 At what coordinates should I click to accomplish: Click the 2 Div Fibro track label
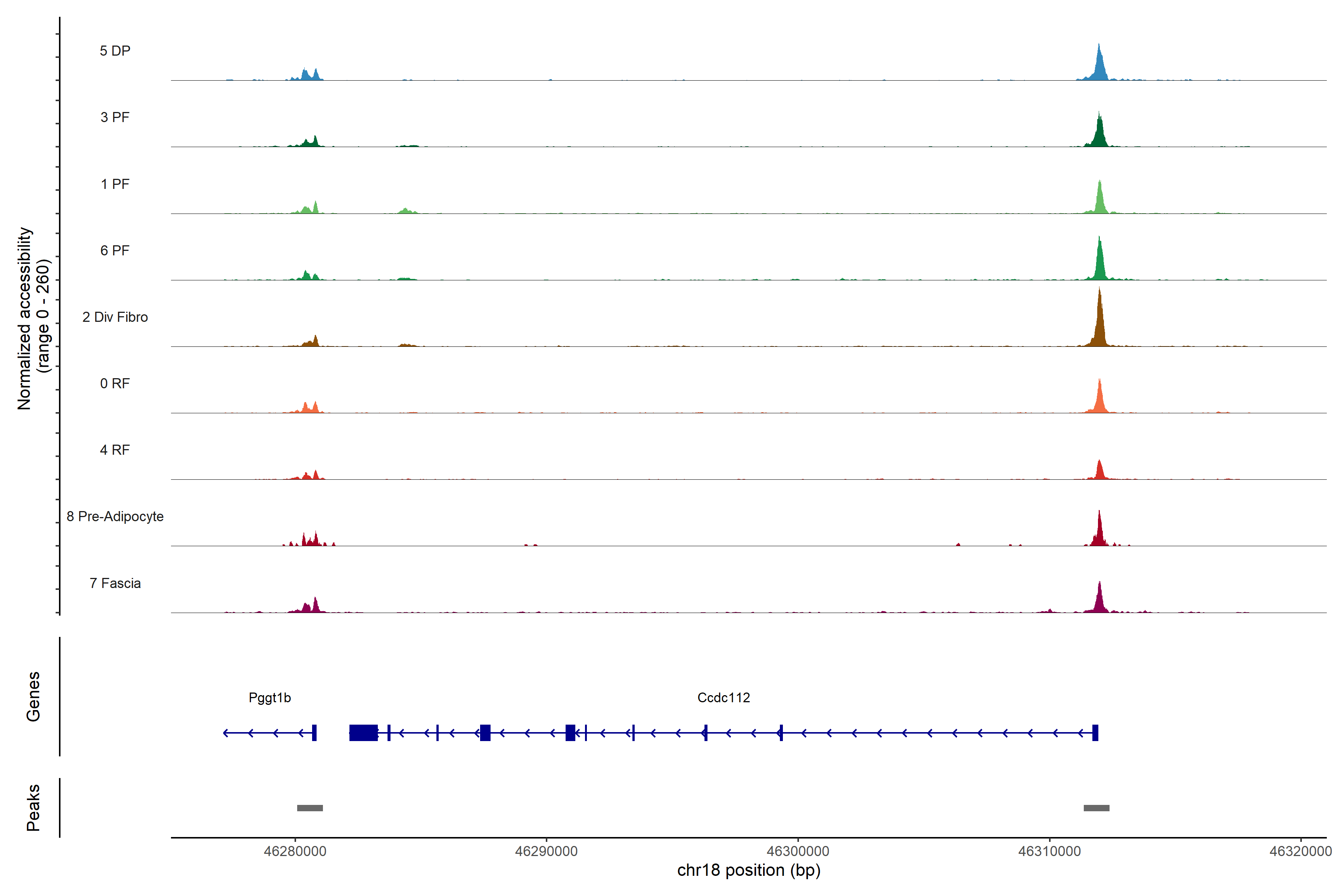pyautogui.click(x=115, y=317)
